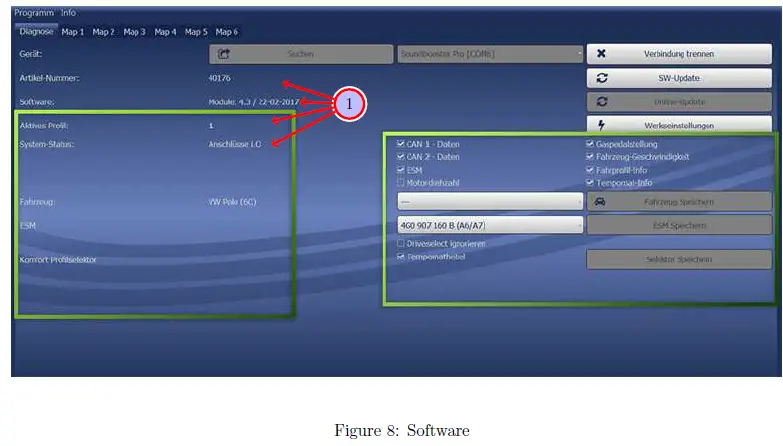This screenshot has width=783, height=446.
Task: Enable Driveselect ignorieren checkbox
Action: [x=400, y=244]
